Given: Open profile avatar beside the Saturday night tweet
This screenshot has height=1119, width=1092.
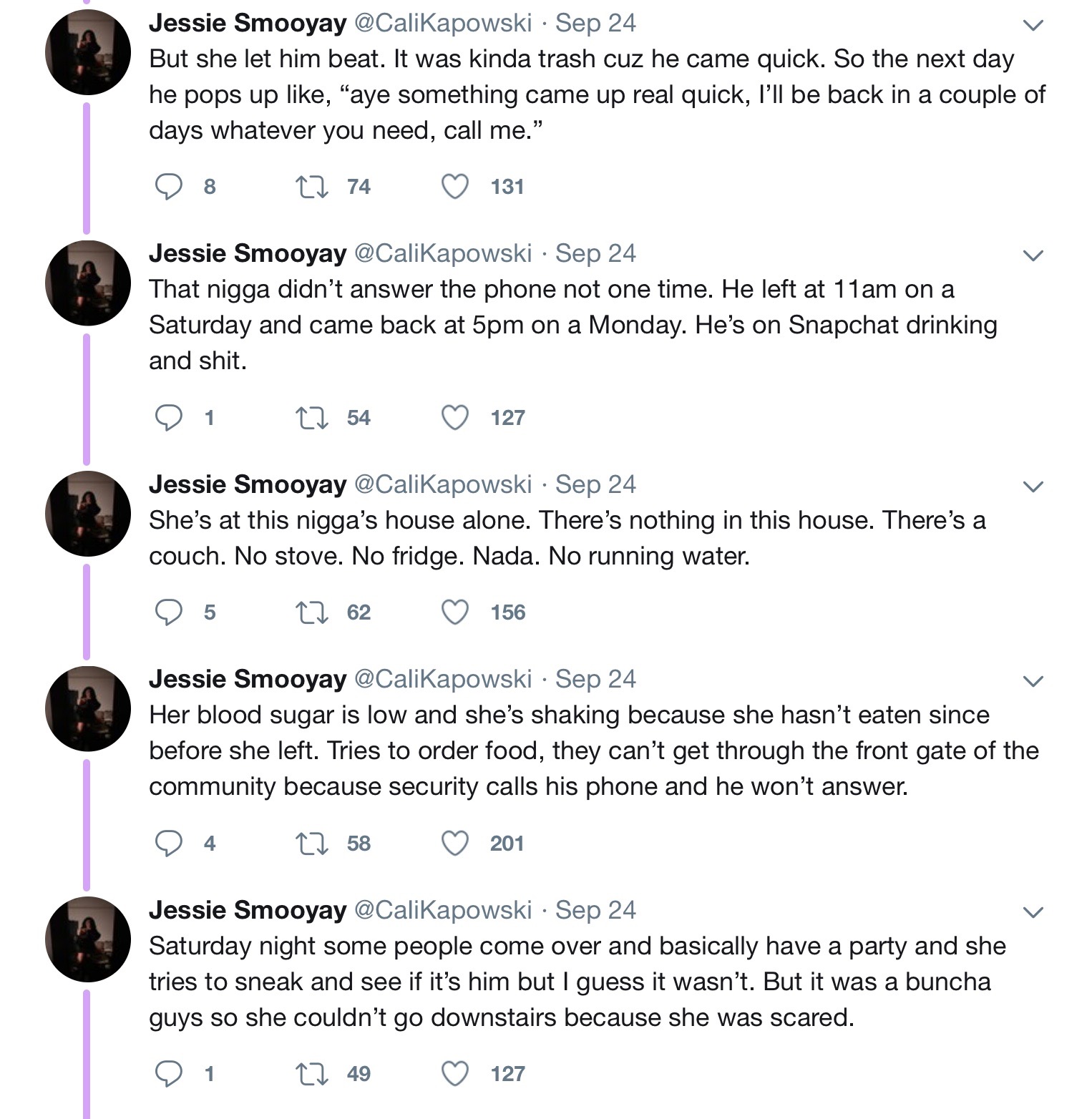Looking at the screenshot, I should tap(88, 939).
